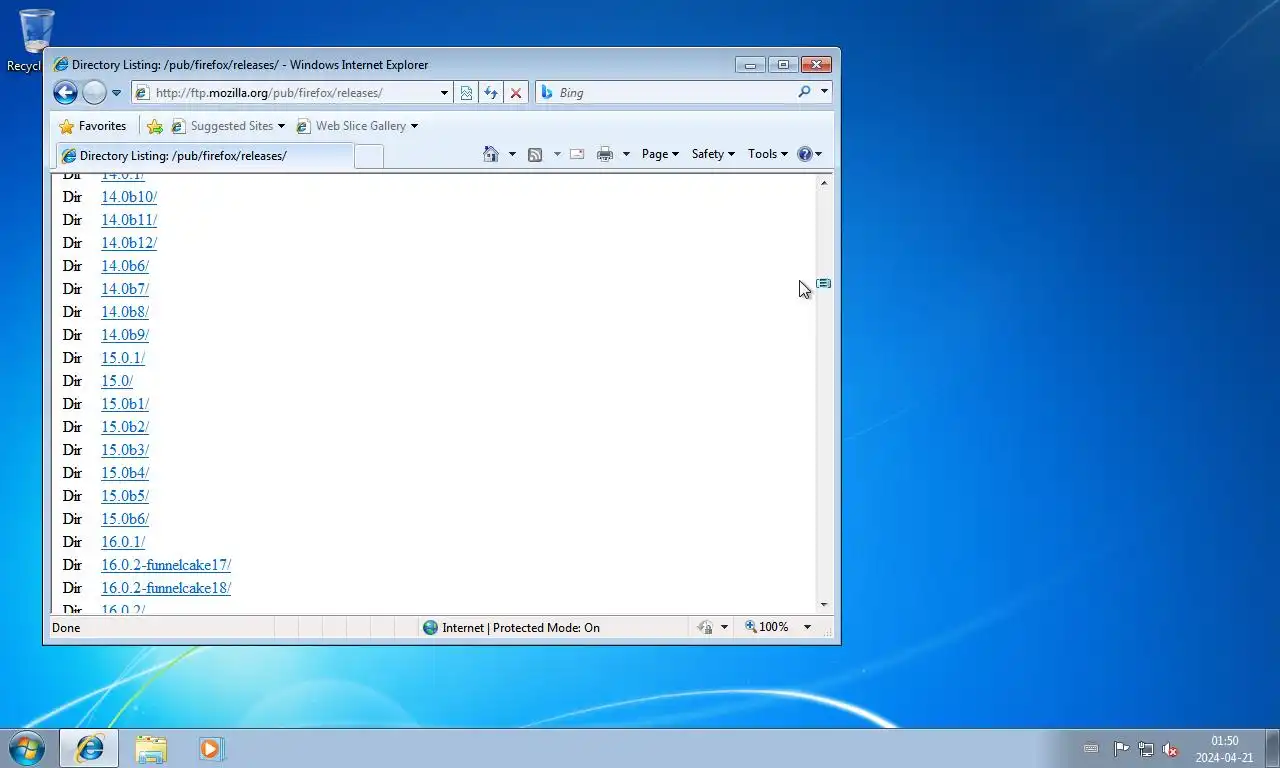Click the Print icon
This screenshot has width=1280, height=768.
click(x=605, y=154)
